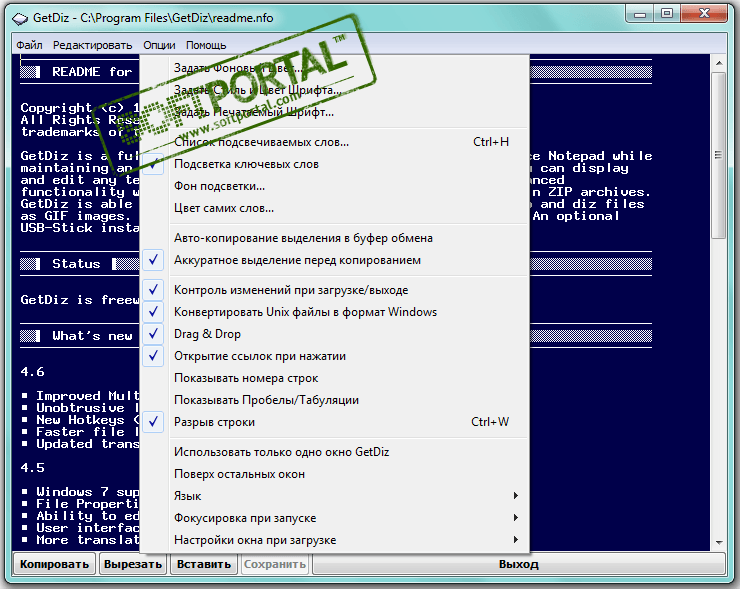740x589 pixels.
Task: Close the GetDiz window
Action: coord(704,14)
